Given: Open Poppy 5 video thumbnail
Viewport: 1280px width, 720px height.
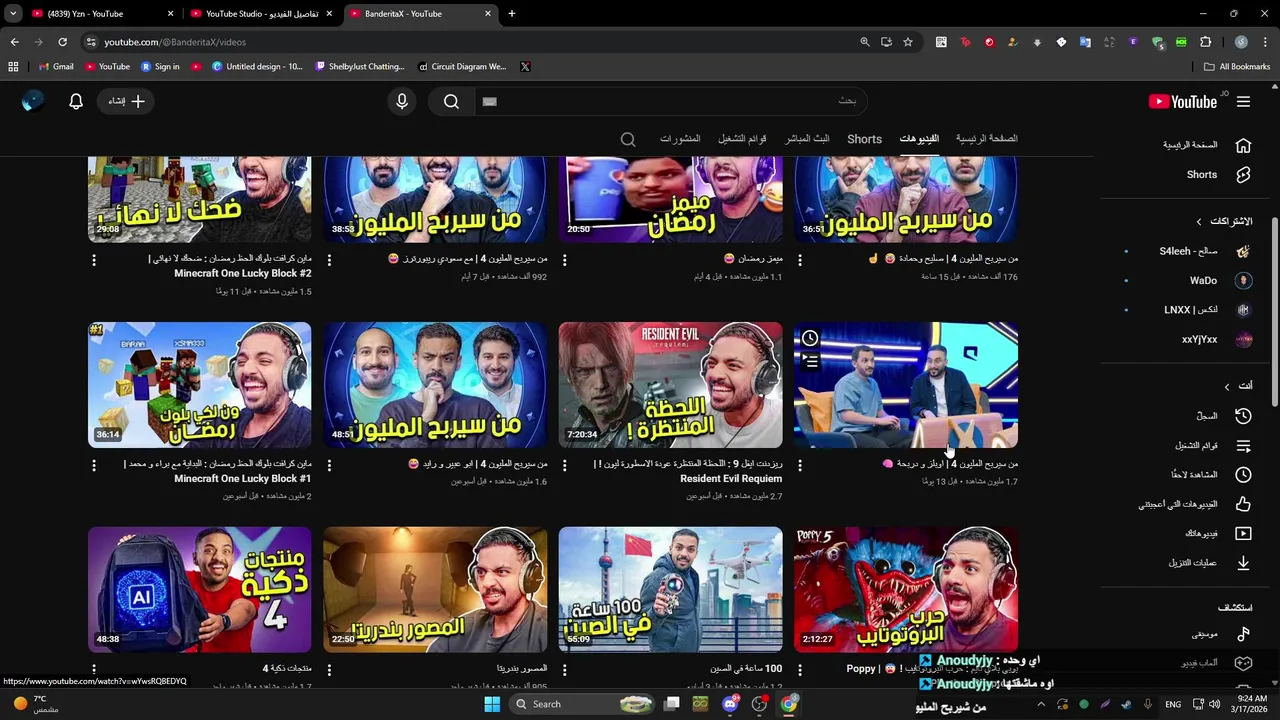Looking at the screenshot, I should click(x=906, y=590).
